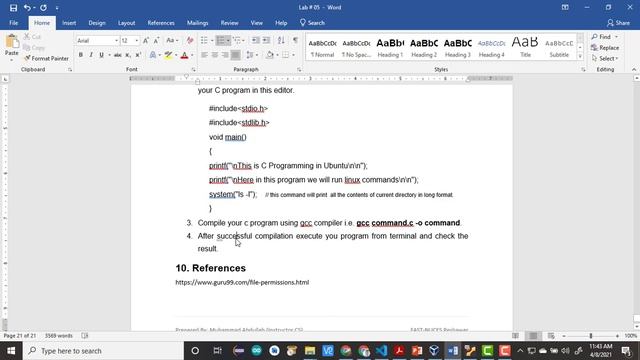The width and height of the screenshot is (640, 360).
Task: Switch to the Layout tab
Action: (x=127, y=23)
